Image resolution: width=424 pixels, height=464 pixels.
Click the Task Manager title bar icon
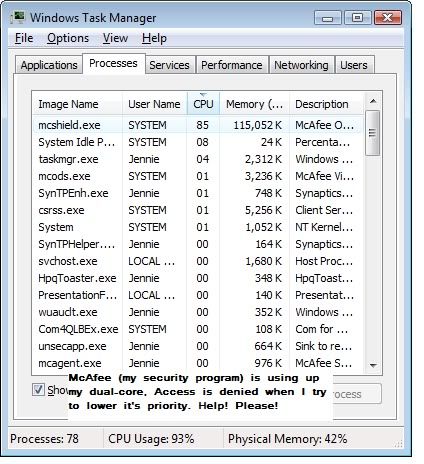click(x=18, y=17)
